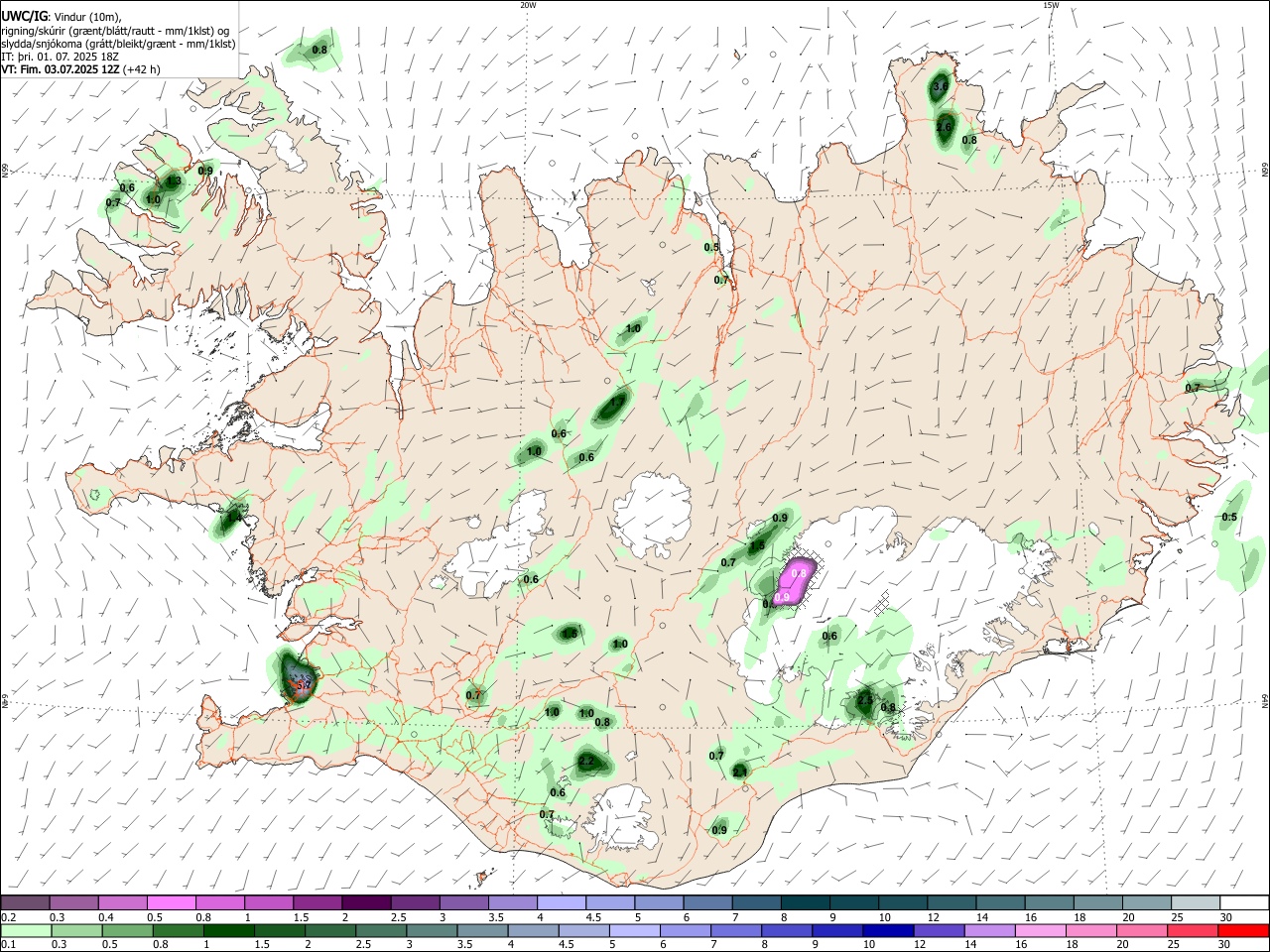1270x952 pixels.
Task: Select the dusky purple 0.2 swatch in upper legend
Action: 26,901
